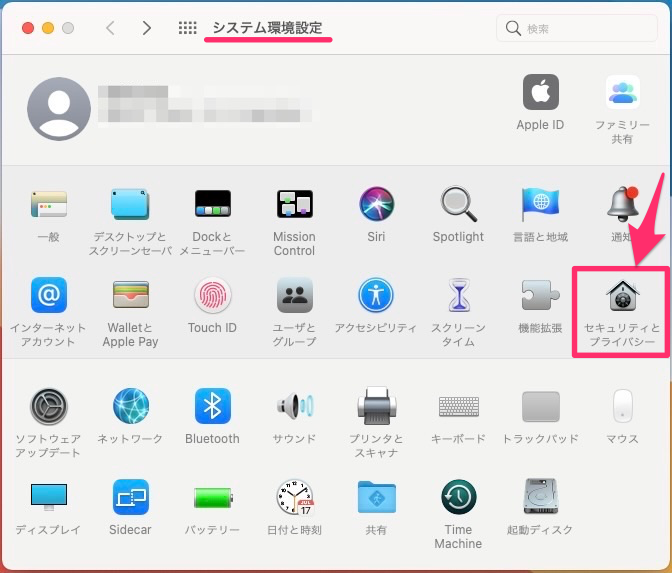
Task: Open ファミリー共有 family sharing
Action: pos(622,94)
